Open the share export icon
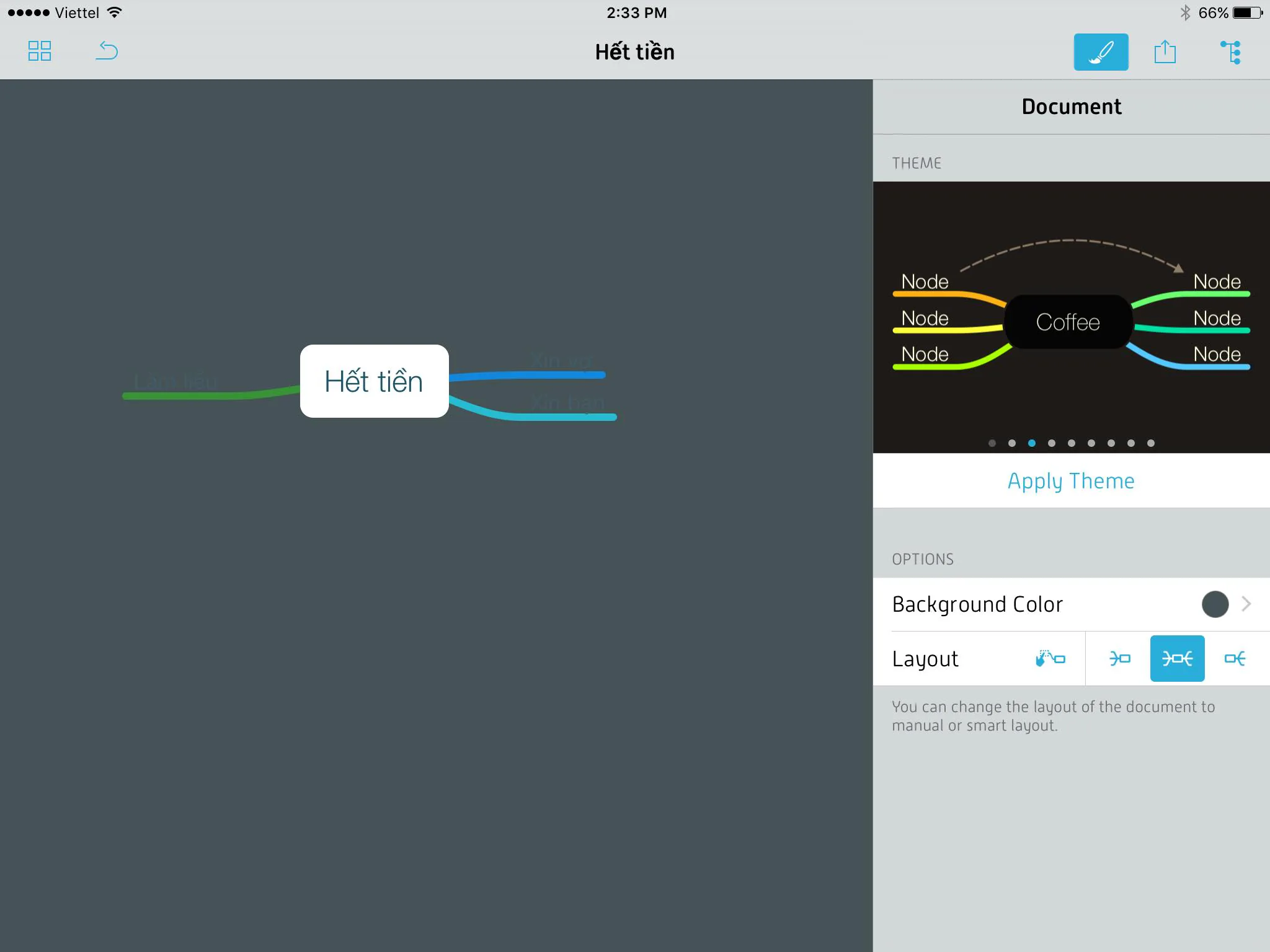Screen dimensions: 1270x952 coord(1165,51)
